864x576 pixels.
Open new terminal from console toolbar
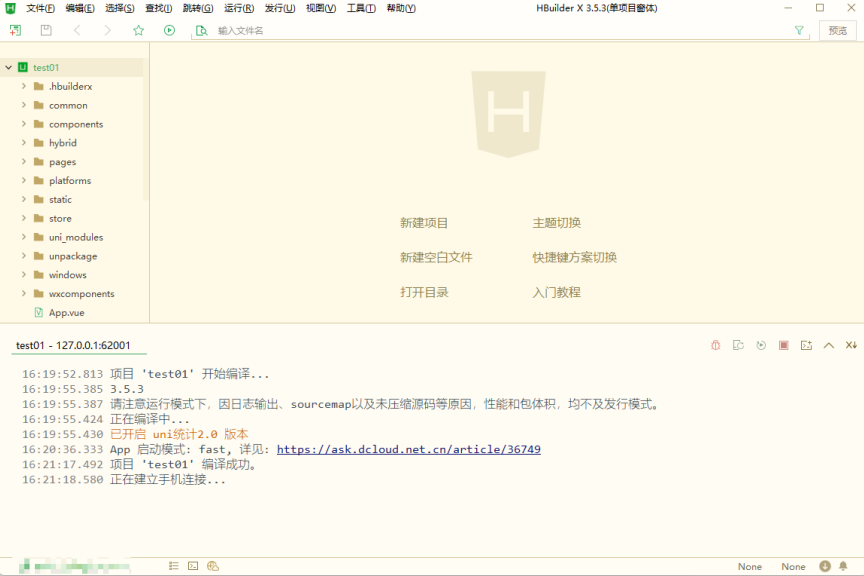[x=806, y=345]
